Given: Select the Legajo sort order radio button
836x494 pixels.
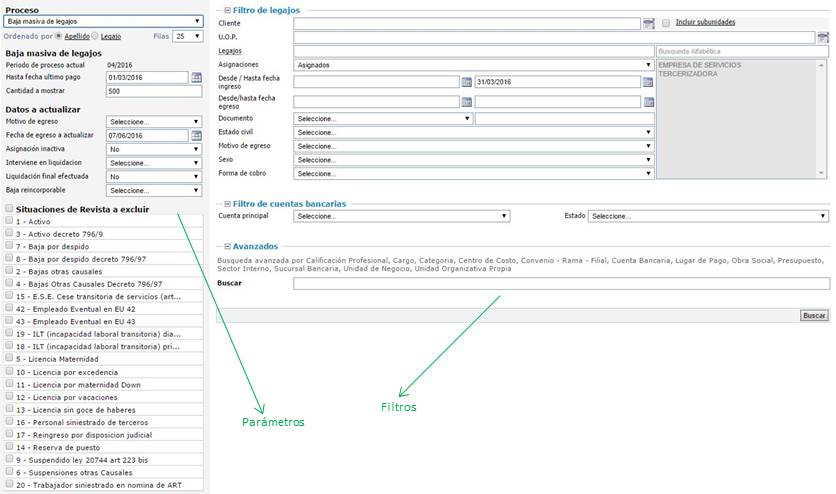Looking at the screenshot, I should [95, 36].
